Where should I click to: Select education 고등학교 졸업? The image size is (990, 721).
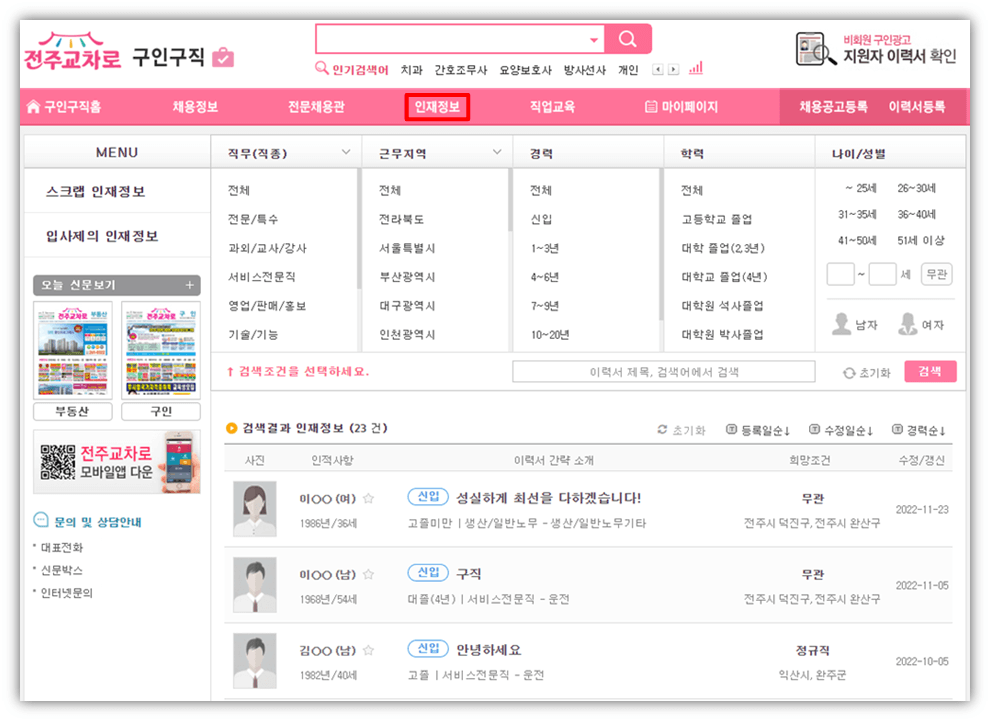[x=717, y=219]
